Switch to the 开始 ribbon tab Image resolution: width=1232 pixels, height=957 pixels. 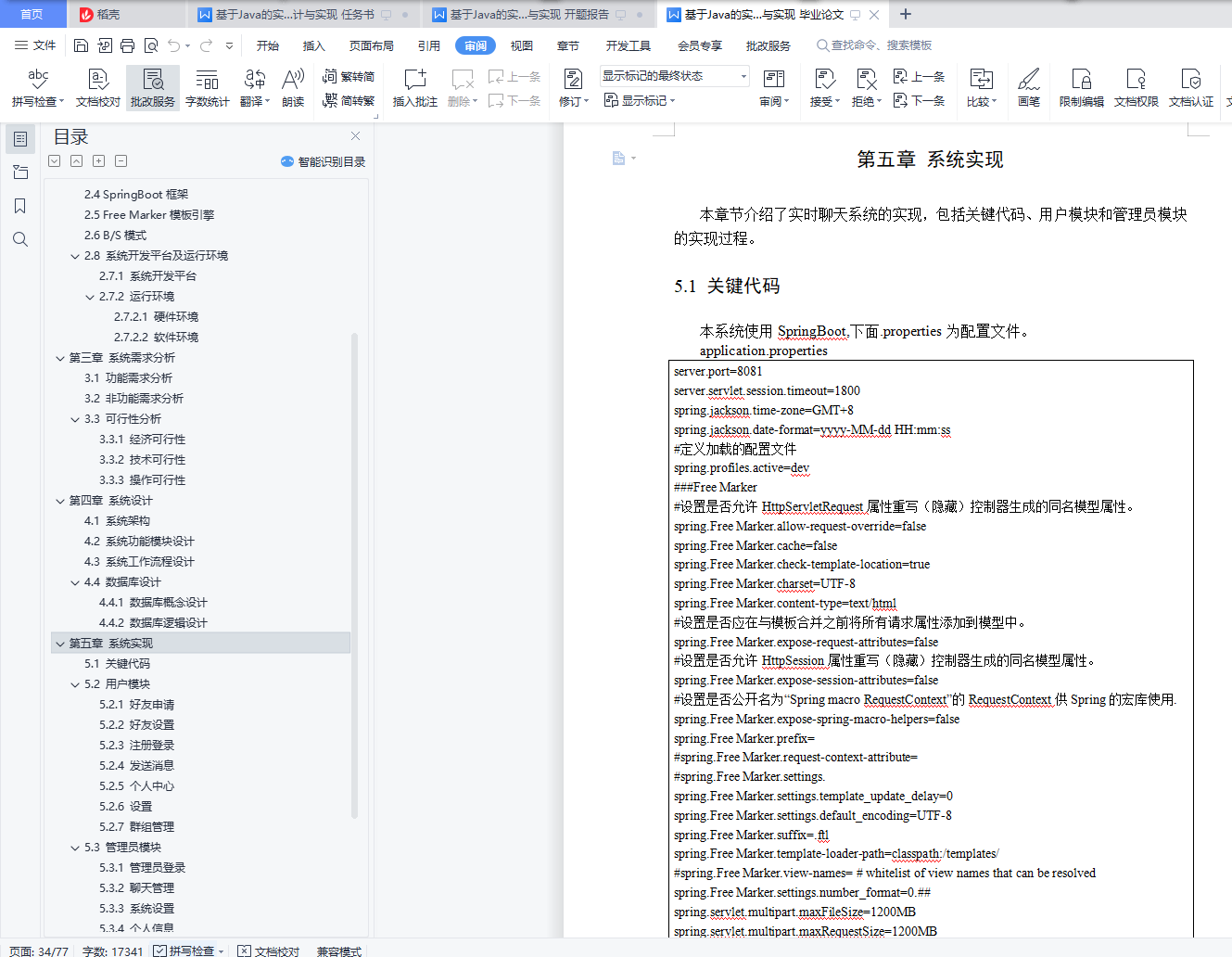click(x=268, y=45)
